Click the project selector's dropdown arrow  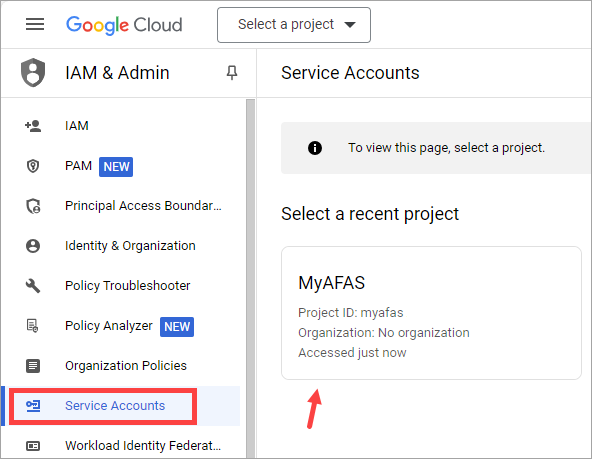(350, 25)
